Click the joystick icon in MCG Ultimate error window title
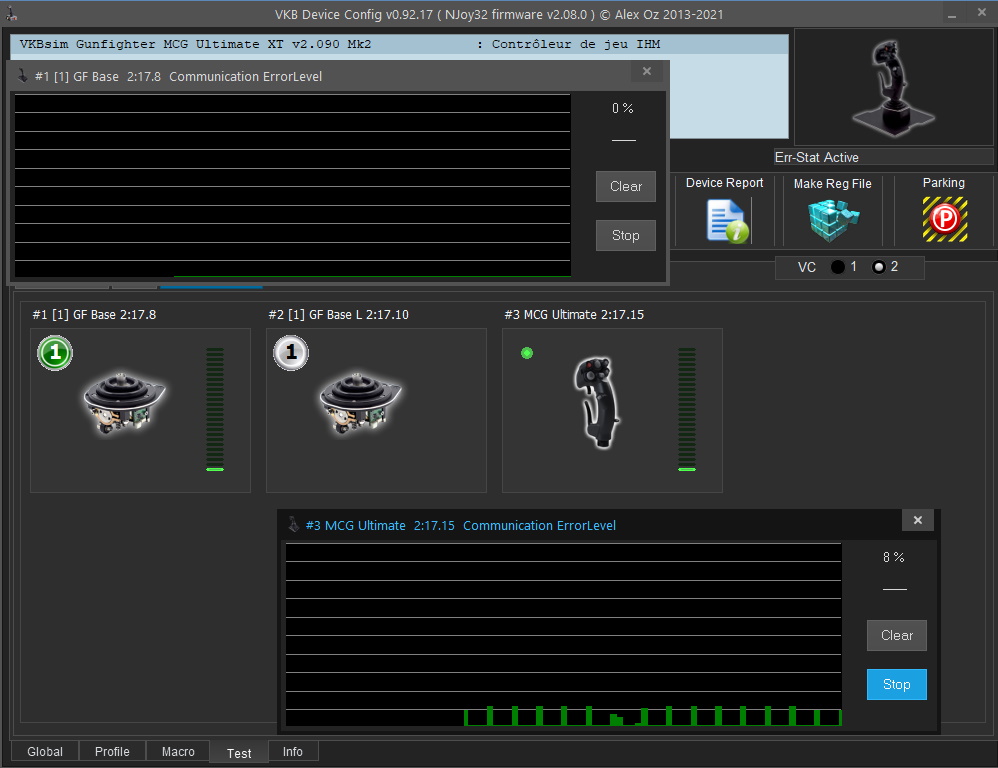The width and height of the screenshot is (998, 768). pyautogui.click(x=293, y=525)
